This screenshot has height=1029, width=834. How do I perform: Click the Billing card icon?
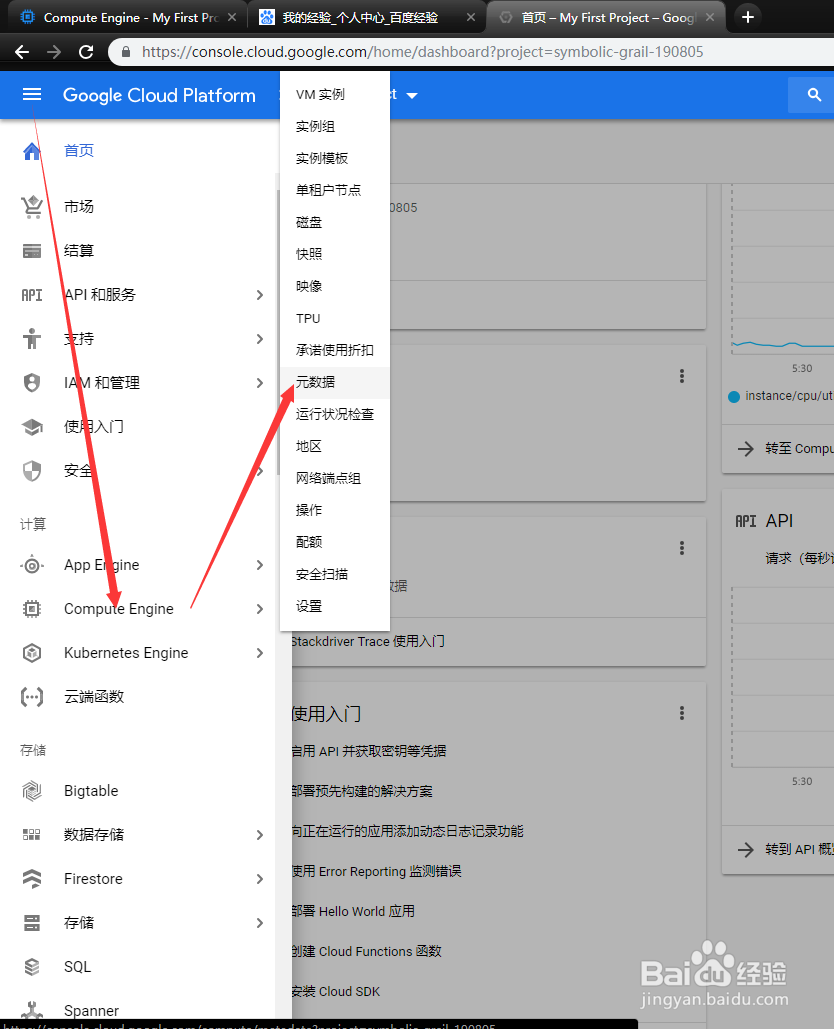pyautogui.click(x=31, y=251)
